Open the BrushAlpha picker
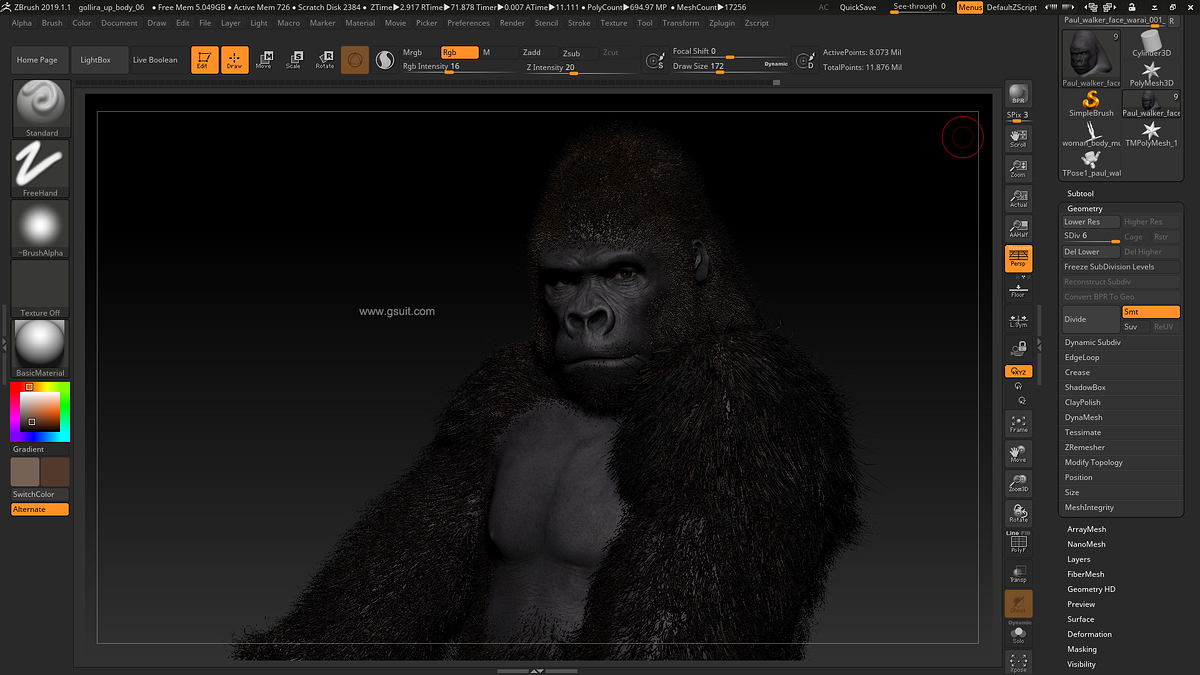 pos(41,228)
